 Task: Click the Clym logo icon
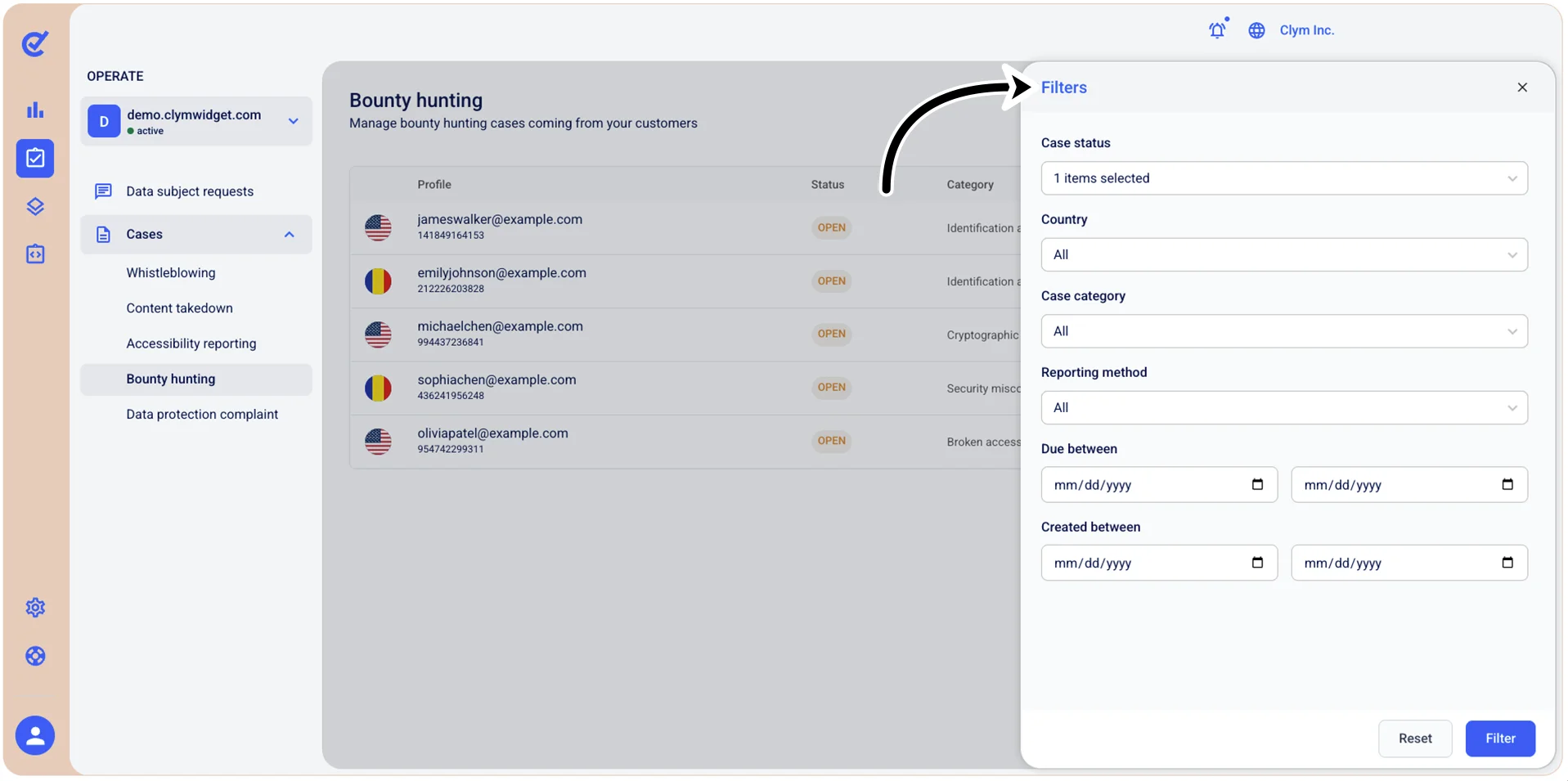pyautogui.click(x=35, y=43)
